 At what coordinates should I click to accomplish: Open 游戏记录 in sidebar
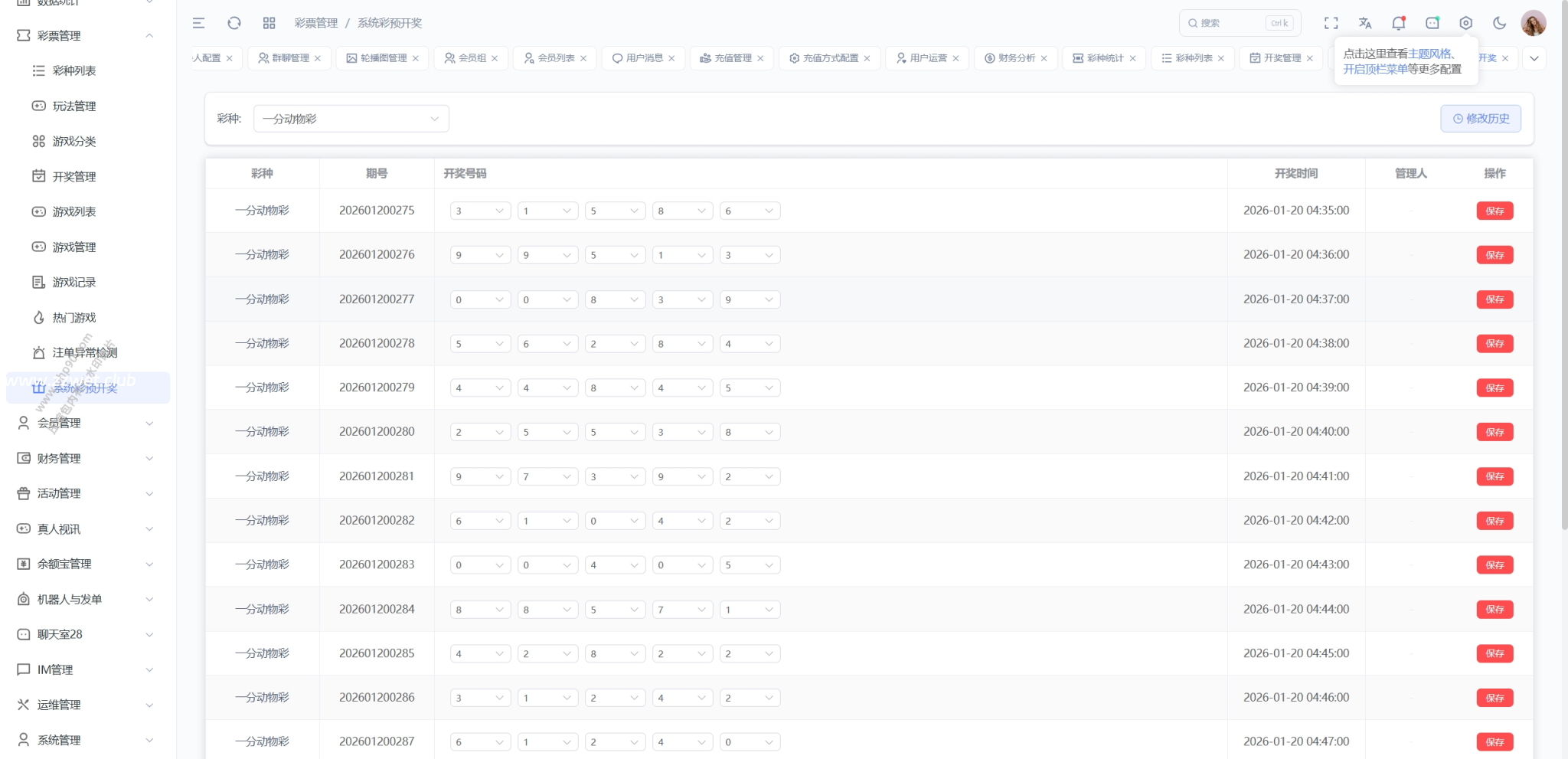tap(88, 282)
